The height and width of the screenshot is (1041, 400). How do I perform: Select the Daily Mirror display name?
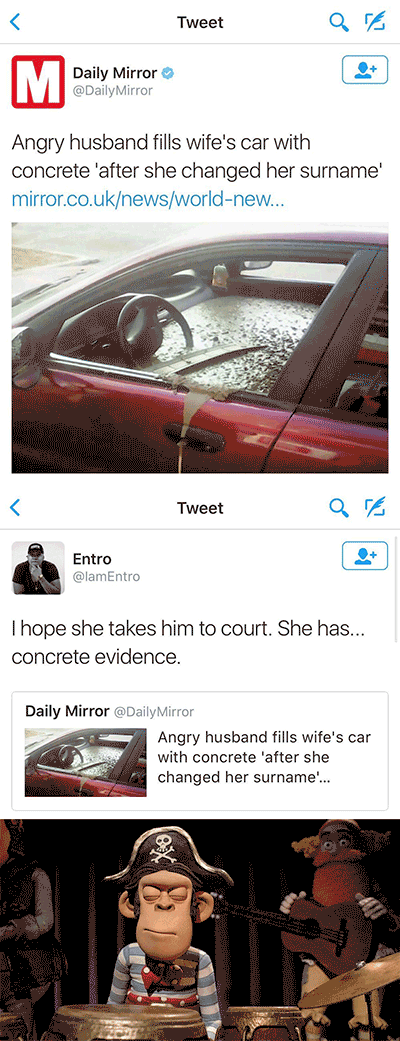(116, 73)
